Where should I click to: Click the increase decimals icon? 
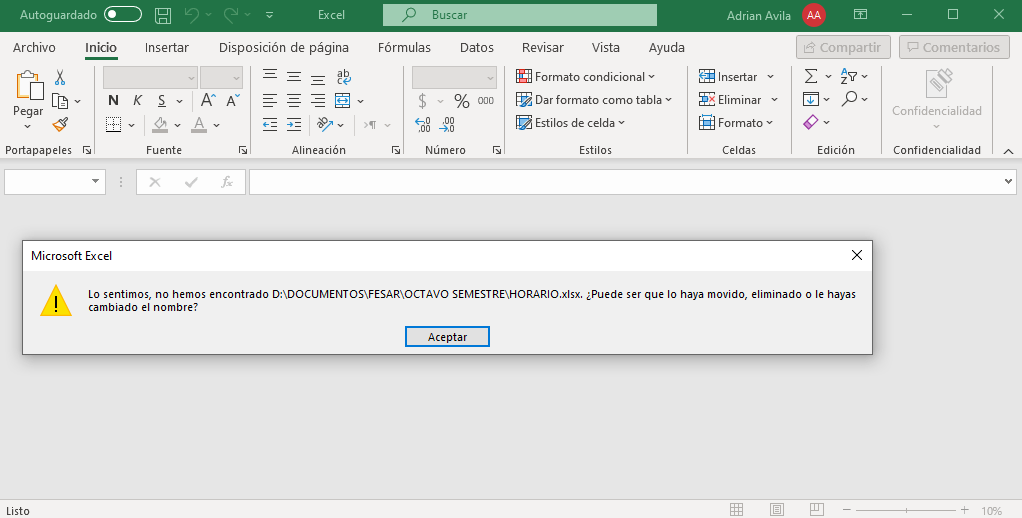pos(422,124)
